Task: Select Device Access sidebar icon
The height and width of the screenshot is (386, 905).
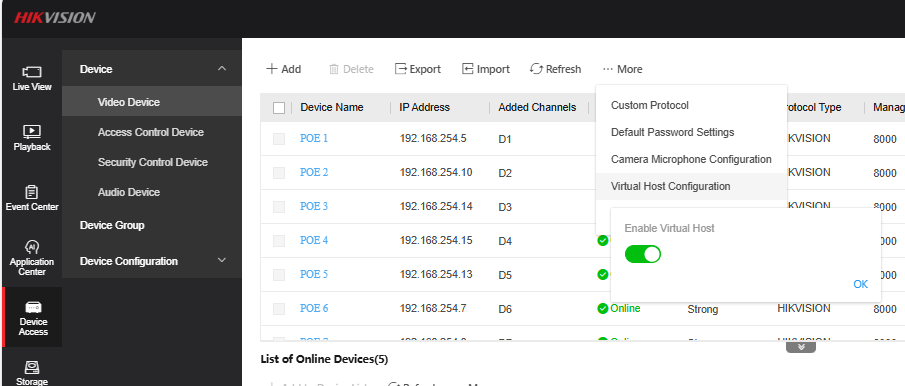Action: [33, 307]
